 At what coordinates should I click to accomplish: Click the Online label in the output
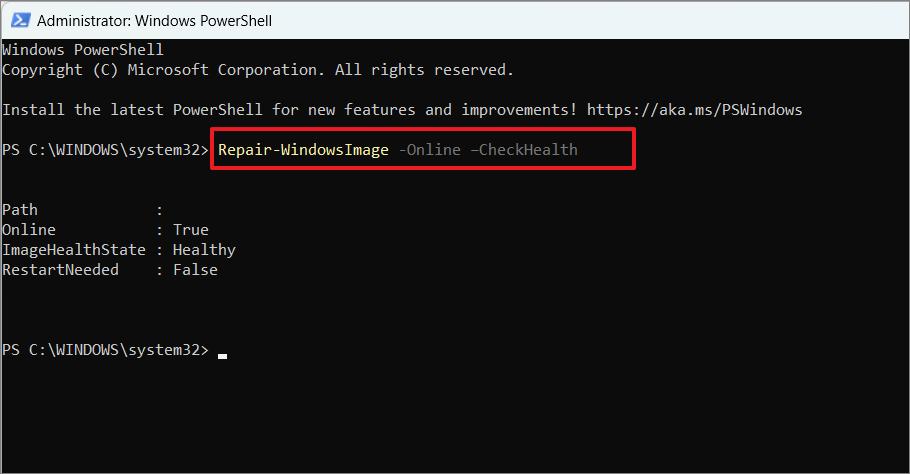[29, 230]
